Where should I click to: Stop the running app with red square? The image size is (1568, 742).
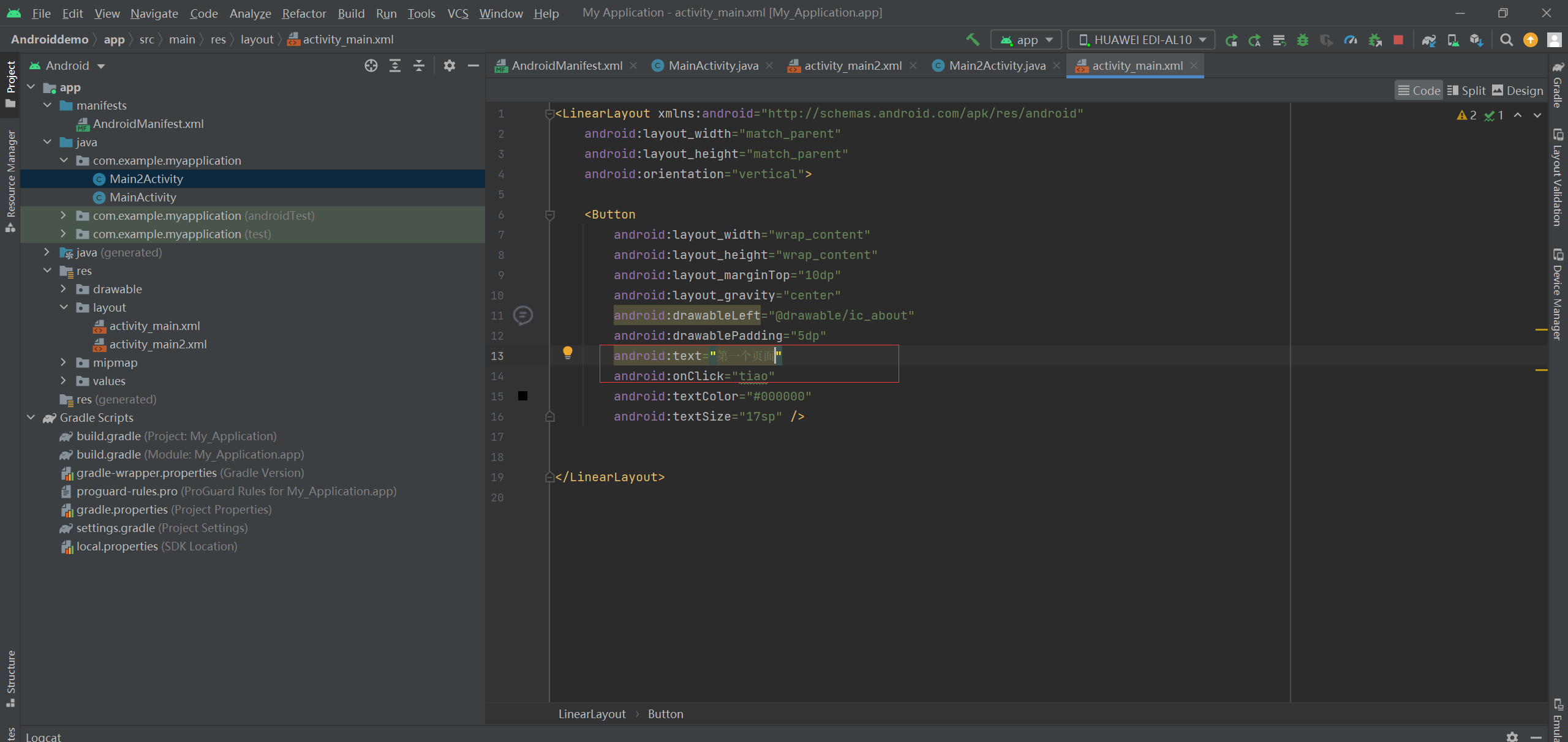pyautogui.click(x=1398, y=40)
